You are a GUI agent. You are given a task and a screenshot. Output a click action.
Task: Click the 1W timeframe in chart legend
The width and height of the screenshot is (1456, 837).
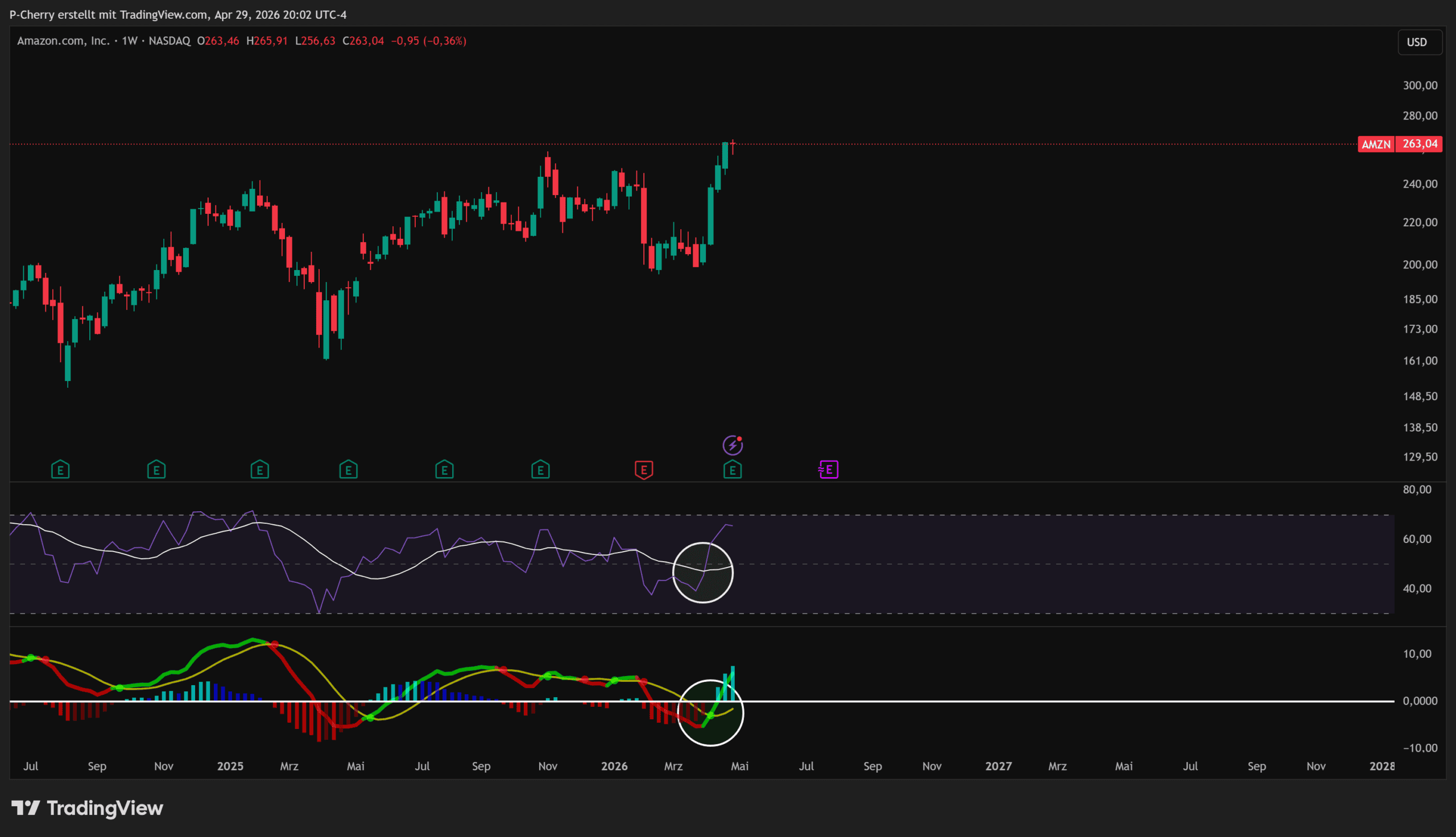129,41
